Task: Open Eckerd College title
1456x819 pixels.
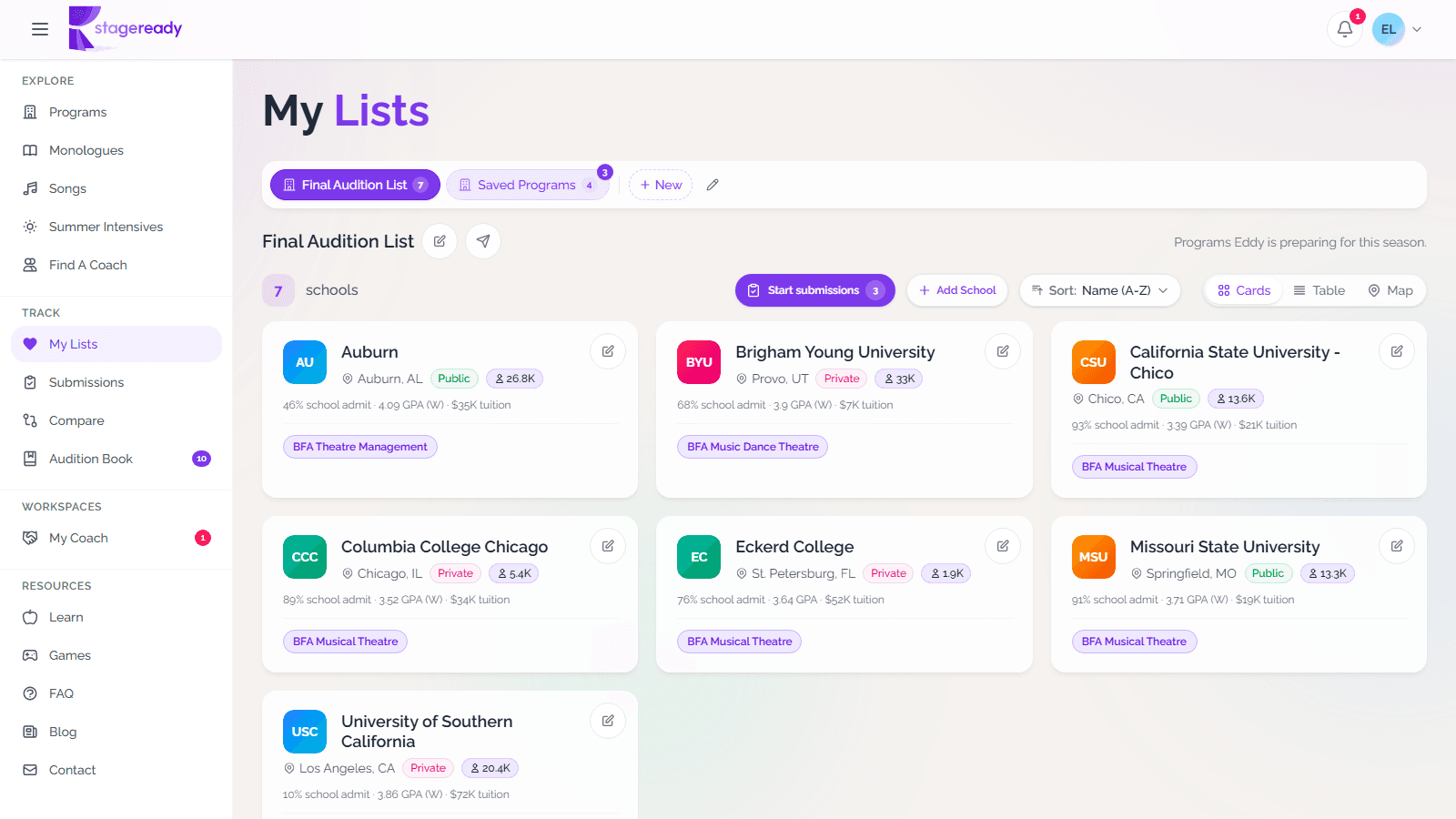Action: pyautogui.click(x=794, y=547)
